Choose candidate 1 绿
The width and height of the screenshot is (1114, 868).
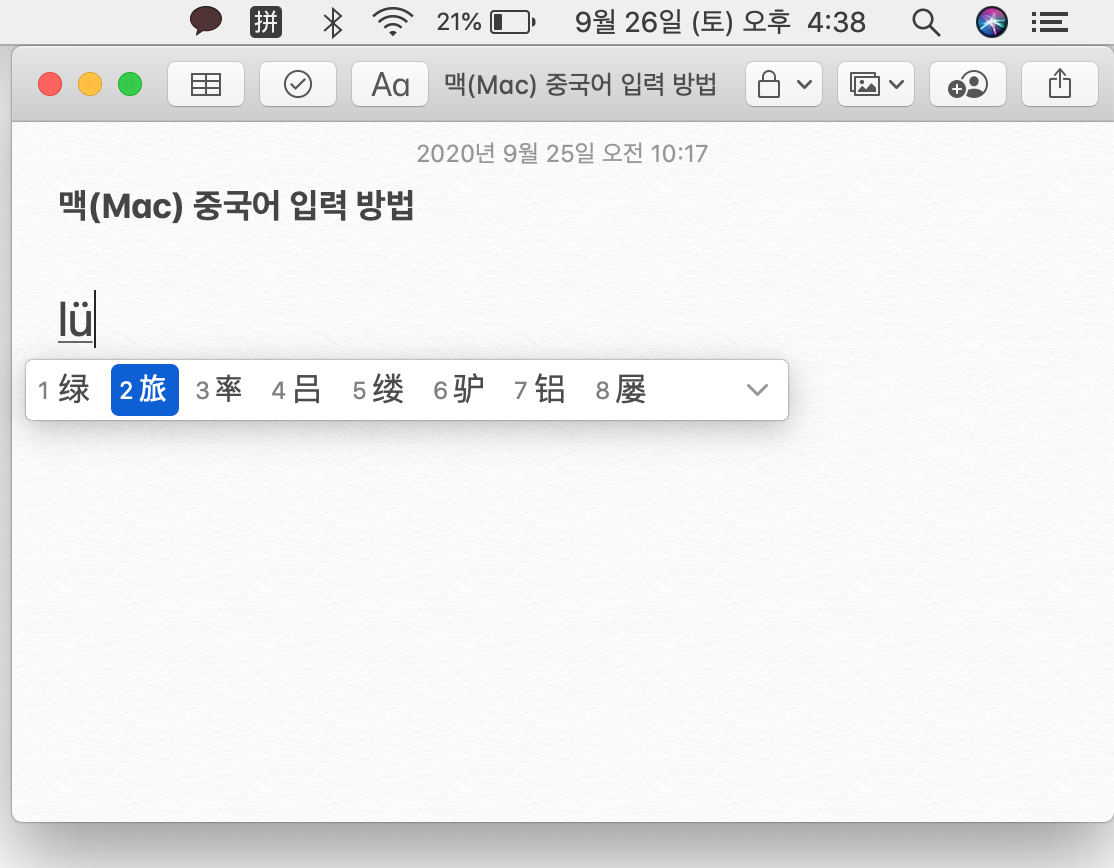tap(65, 390)
